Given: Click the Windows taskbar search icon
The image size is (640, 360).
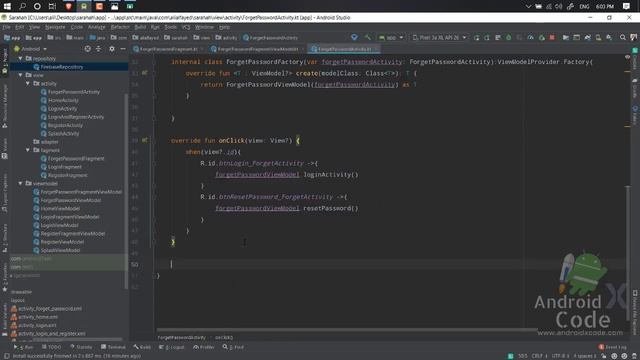Looking at the screenshot, I should click(22, 6).
